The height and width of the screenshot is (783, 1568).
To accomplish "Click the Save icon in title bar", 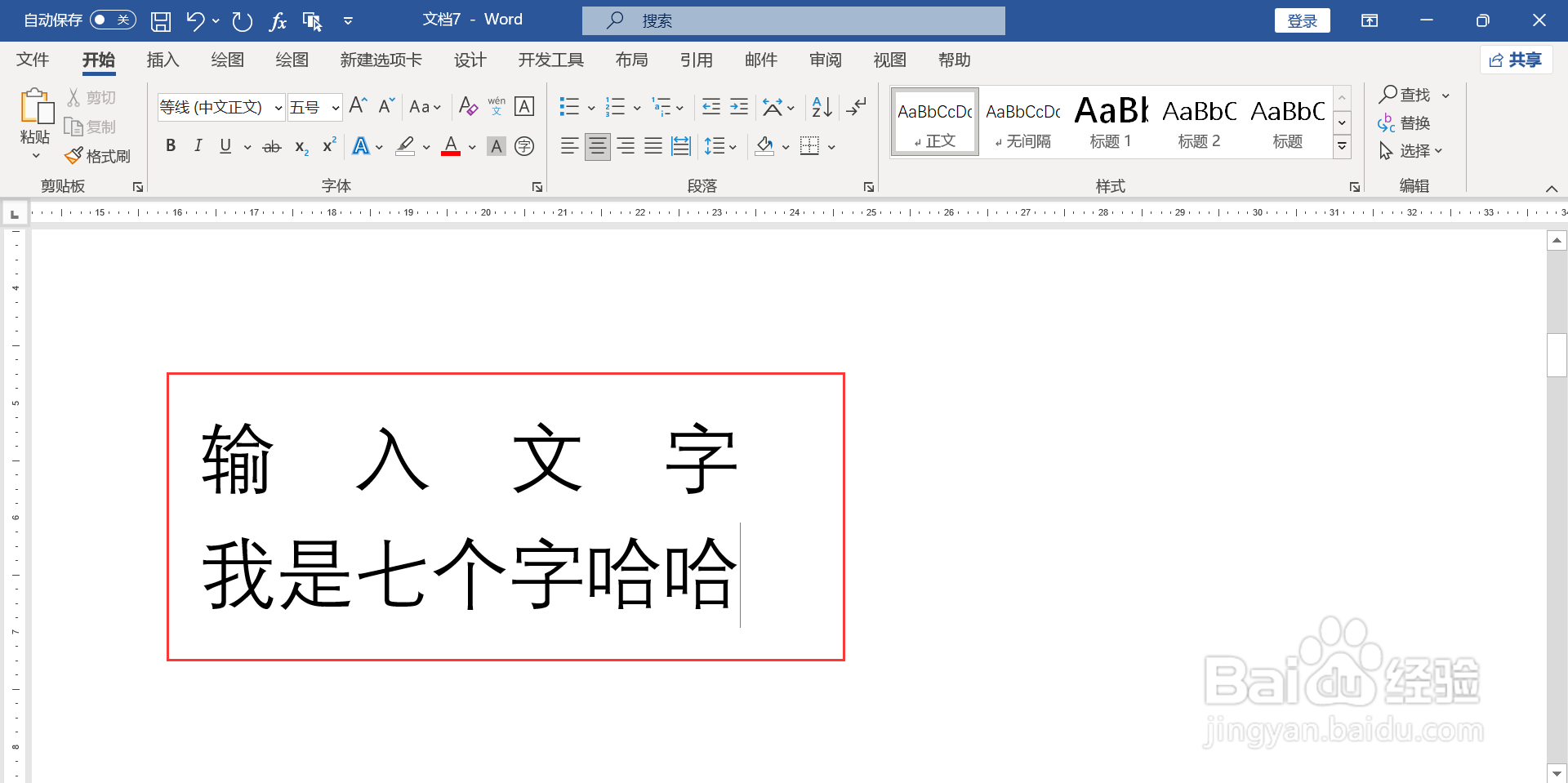I will coord(161,21).
